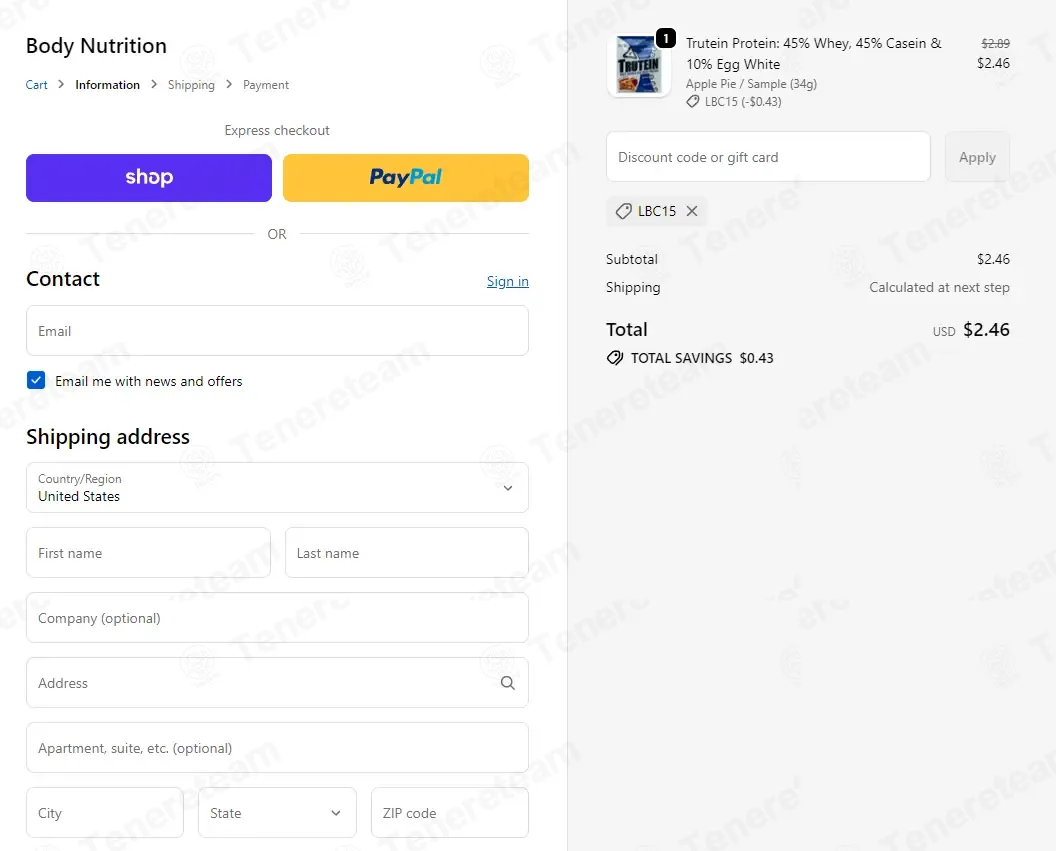1056x851 pixels.
Task: Remove the LBC15 discount code
Action: [x=692, y=211]
